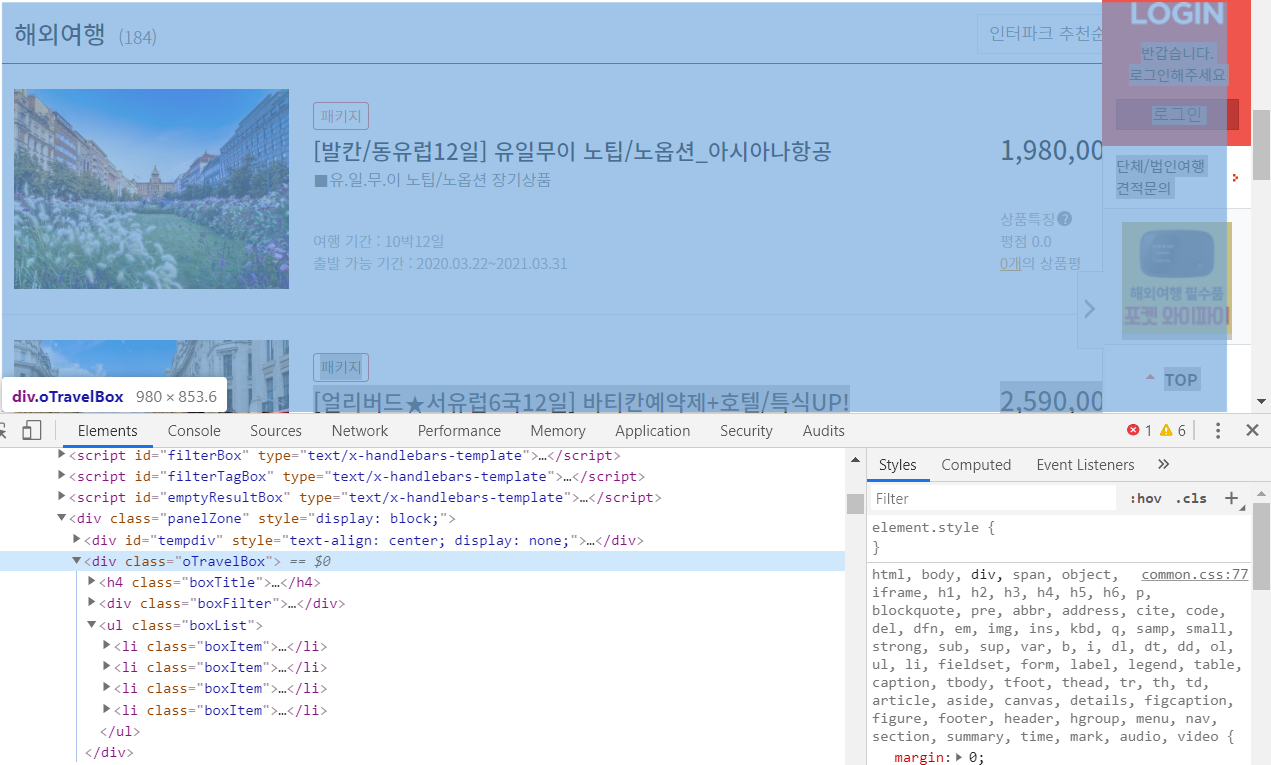Open the Sources tab
The width and height of the screenshot is (1271, 765).
pyautogui.click(x=276, y=430)
